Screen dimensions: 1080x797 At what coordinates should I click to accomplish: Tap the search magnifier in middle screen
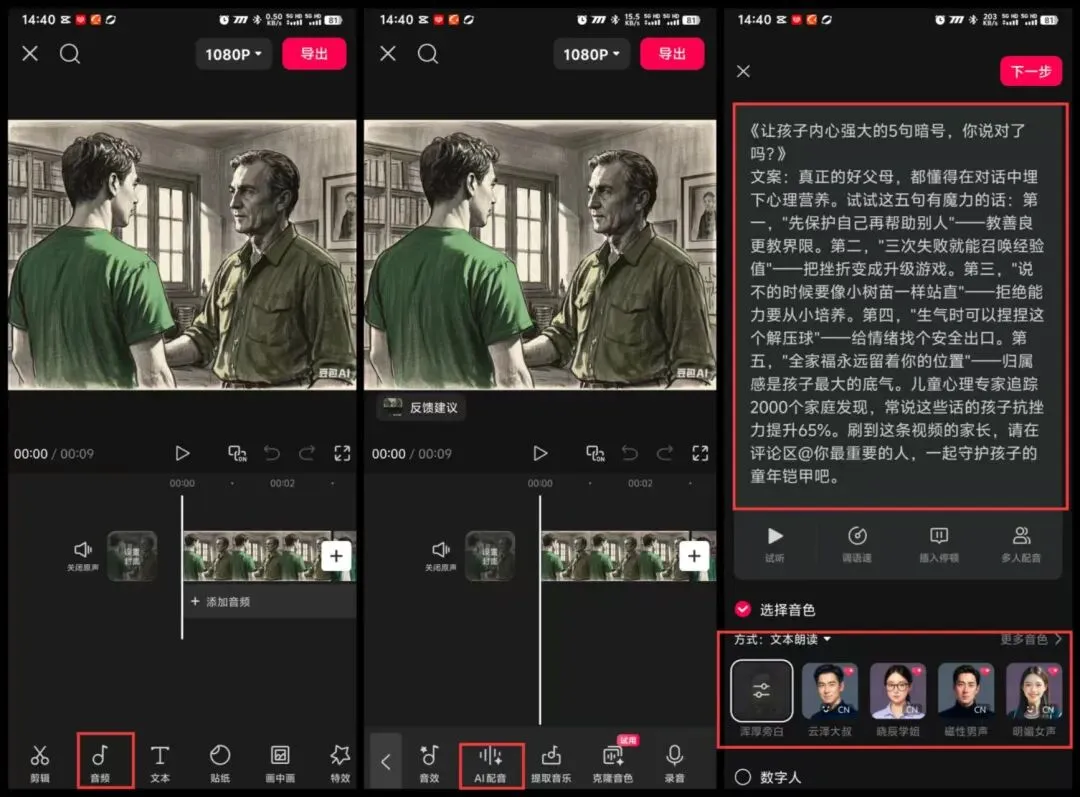pyautogui.click(x=428, y=54)
